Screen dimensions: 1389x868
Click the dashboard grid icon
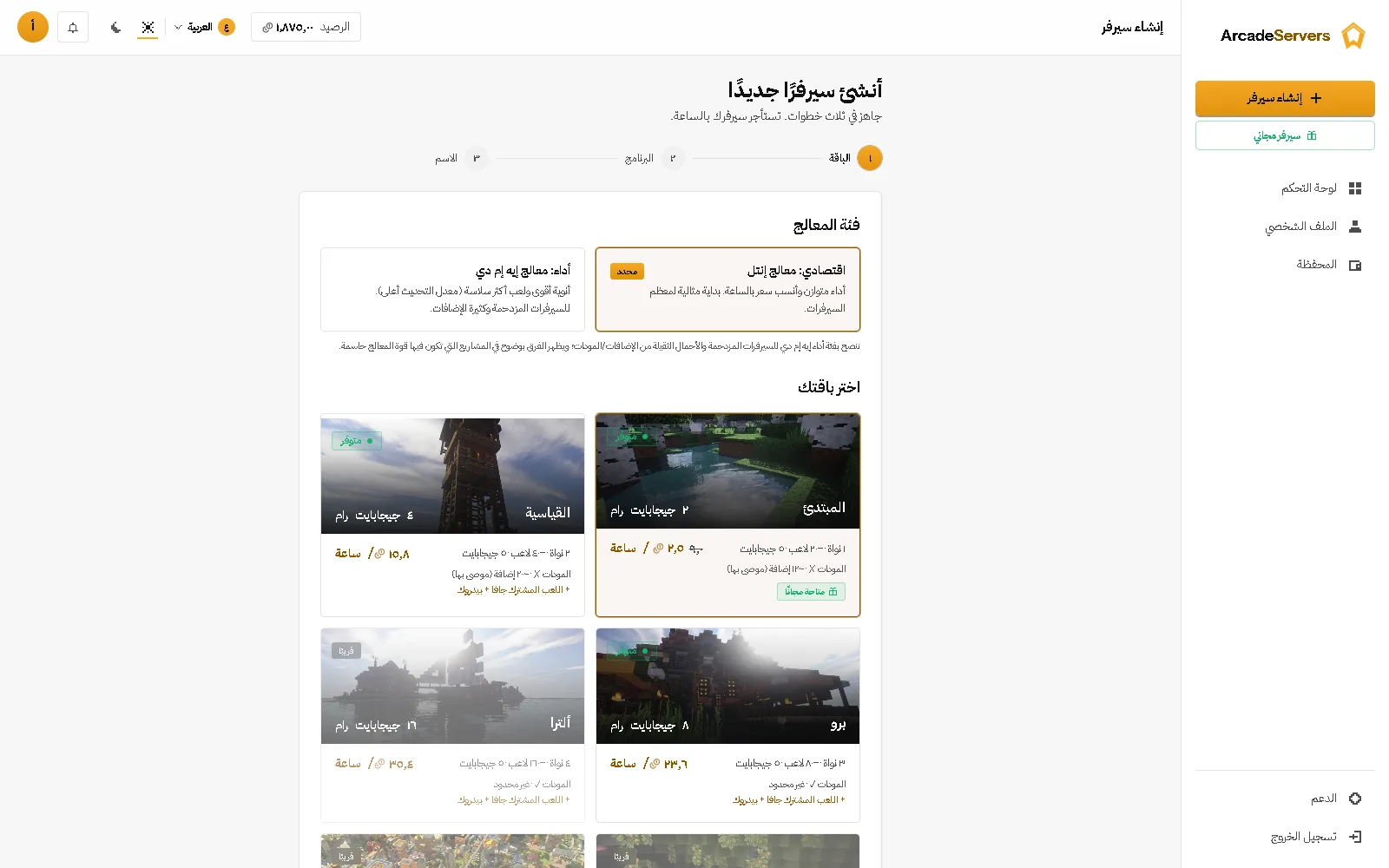click(1355, 188)
